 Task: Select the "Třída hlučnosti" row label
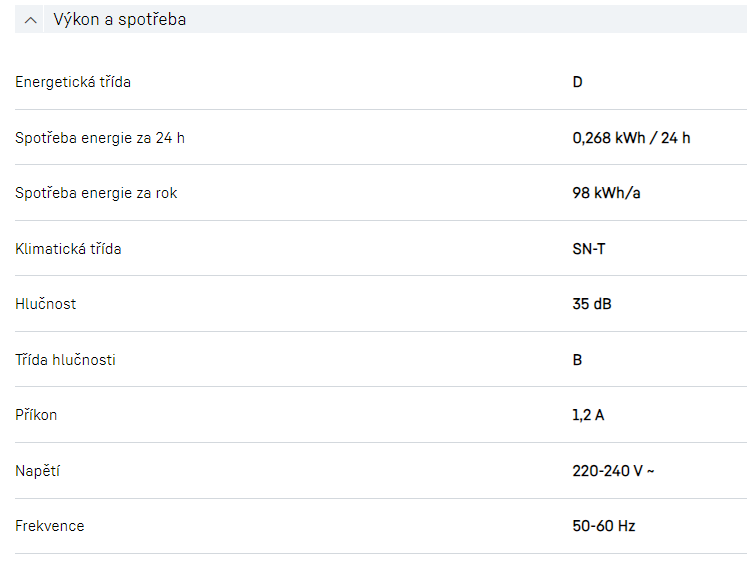tap(65, 360)
